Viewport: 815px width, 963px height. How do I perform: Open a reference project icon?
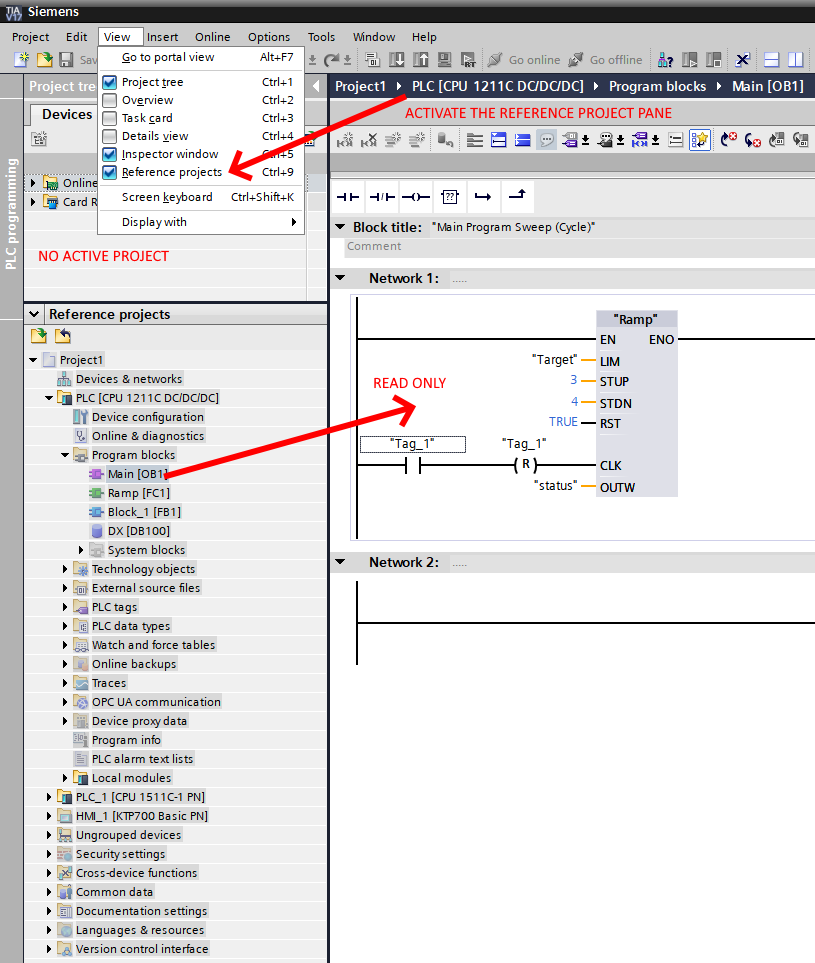(x=39, y=336)
